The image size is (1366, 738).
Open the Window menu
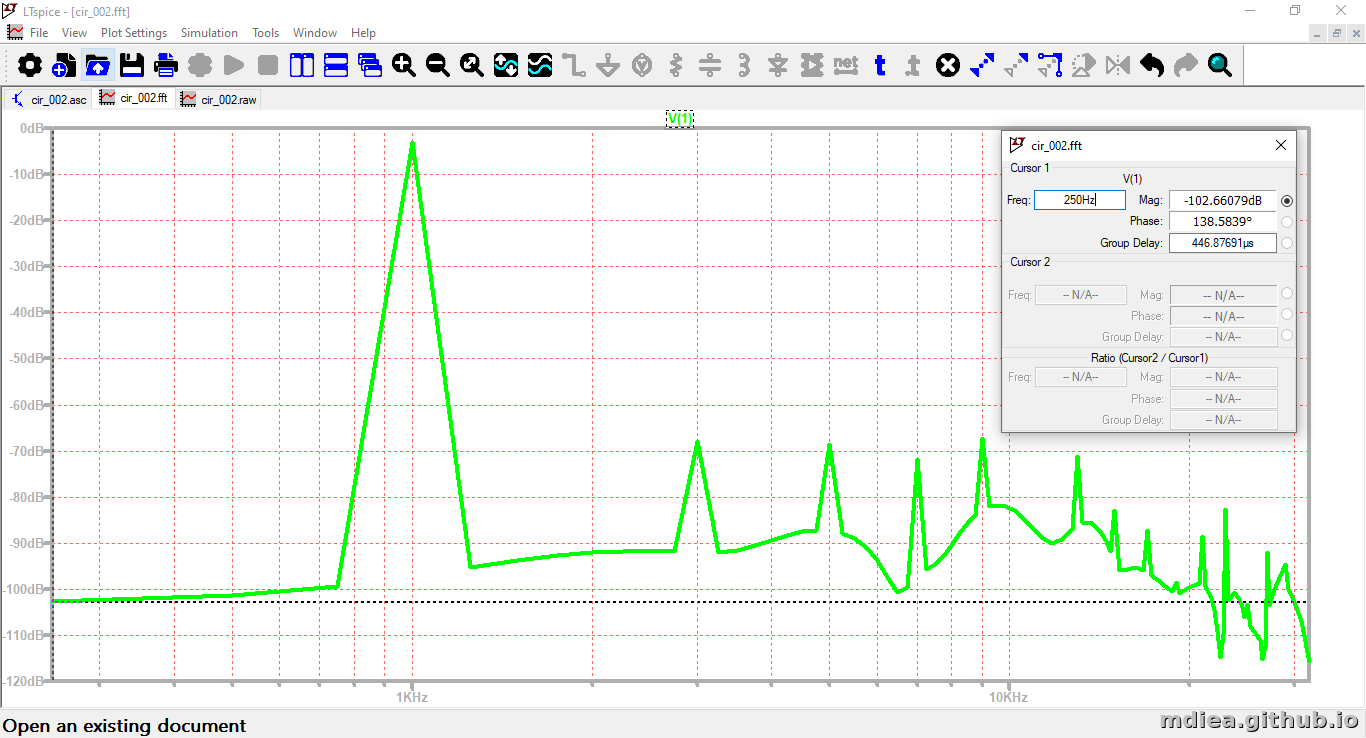coord(315,33)
